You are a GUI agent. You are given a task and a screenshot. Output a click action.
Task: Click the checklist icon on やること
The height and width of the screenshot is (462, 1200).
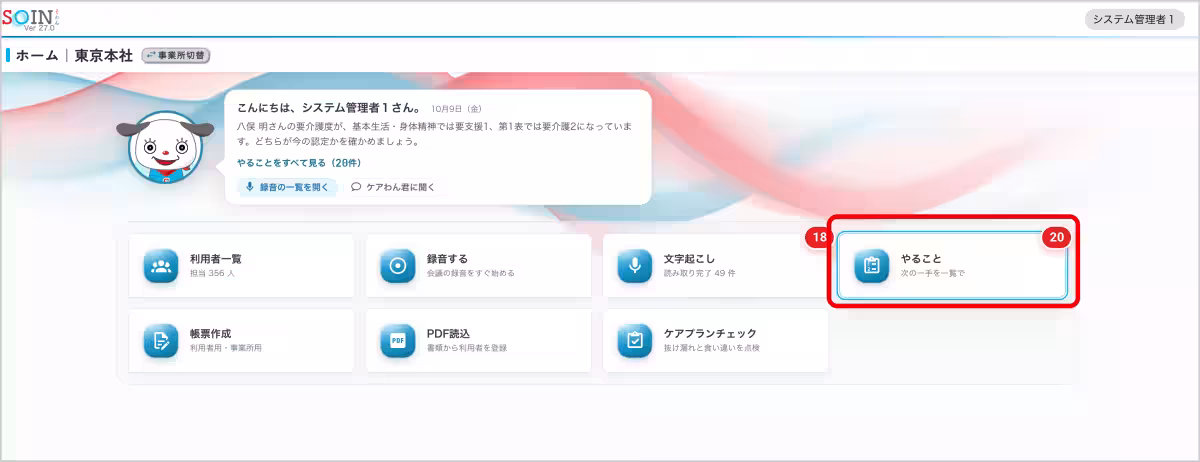871,266
